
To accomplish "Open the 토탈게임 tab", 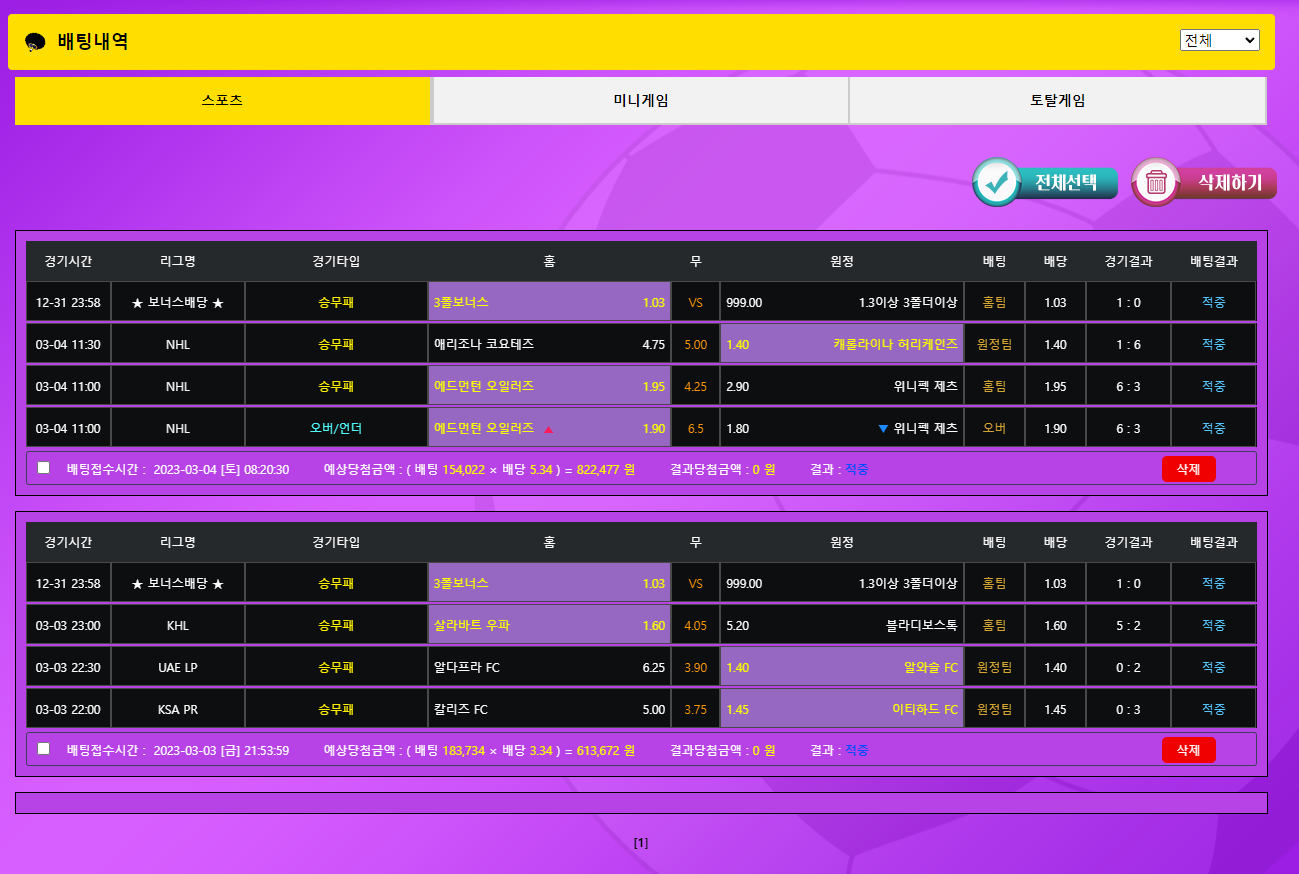I will [1057, 101].
